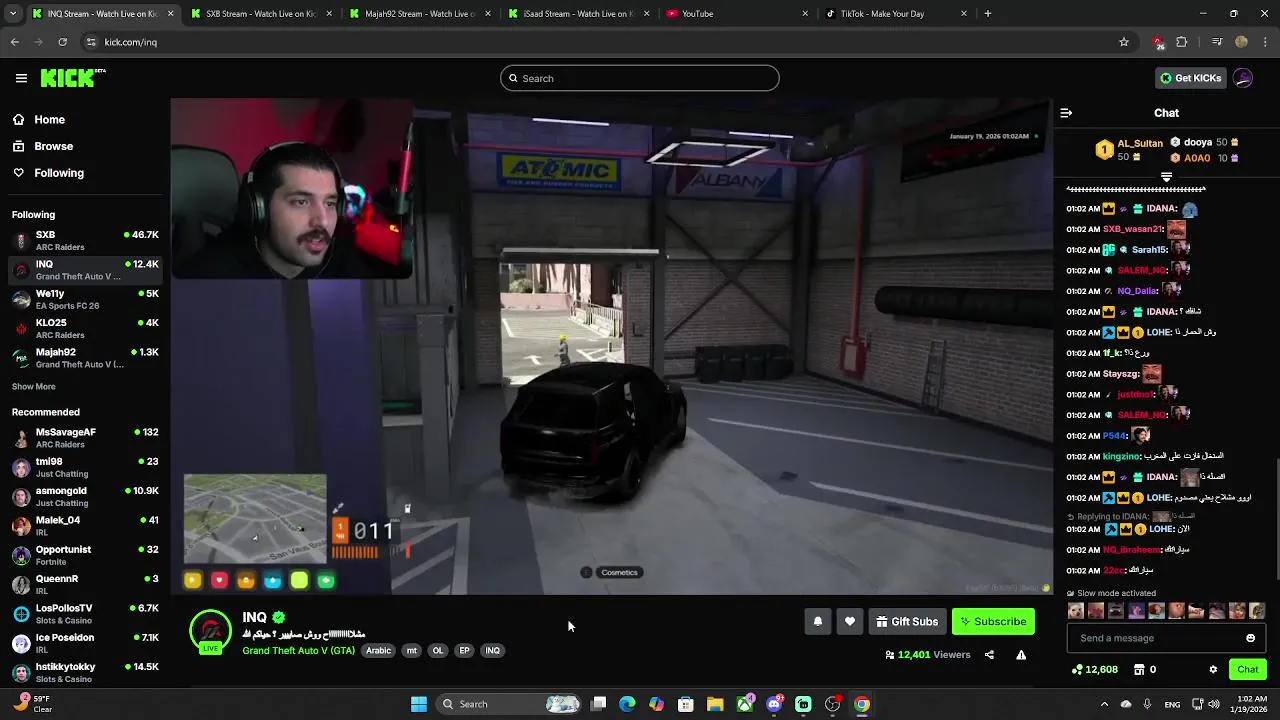This screenshot has width=1280, height=720.
Task: Expand the chat leaderboard handle
Action: point(1166,177)
